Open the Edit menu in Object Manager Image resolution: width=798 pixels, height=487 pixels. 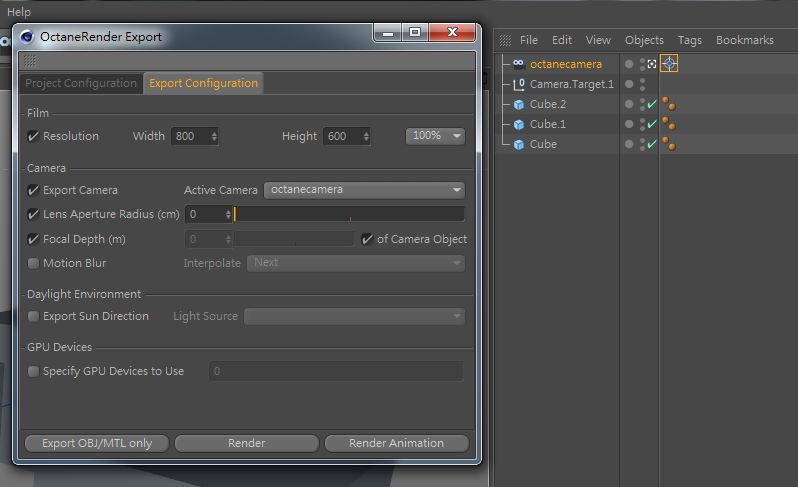click(562, 40)
